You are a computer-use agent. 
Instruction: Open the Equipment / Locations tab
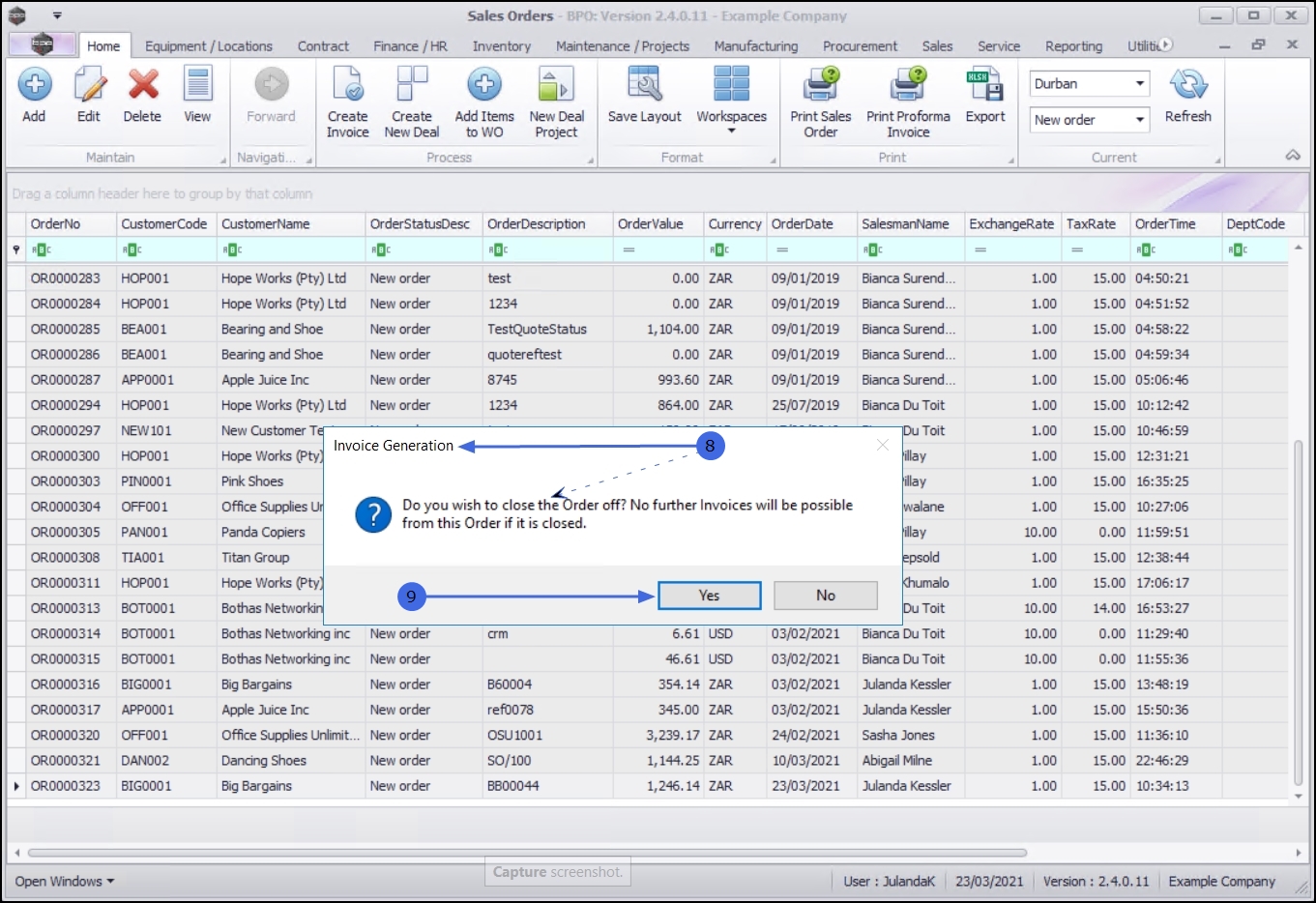[x=209, y=45]
